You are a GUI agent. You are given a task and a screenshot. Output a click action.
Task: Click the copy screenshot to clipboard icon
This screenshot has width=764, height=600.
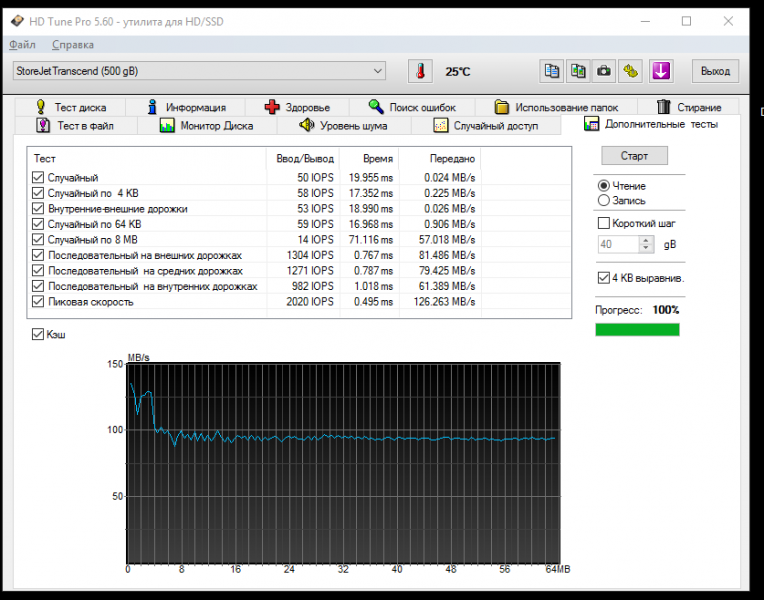578,71
